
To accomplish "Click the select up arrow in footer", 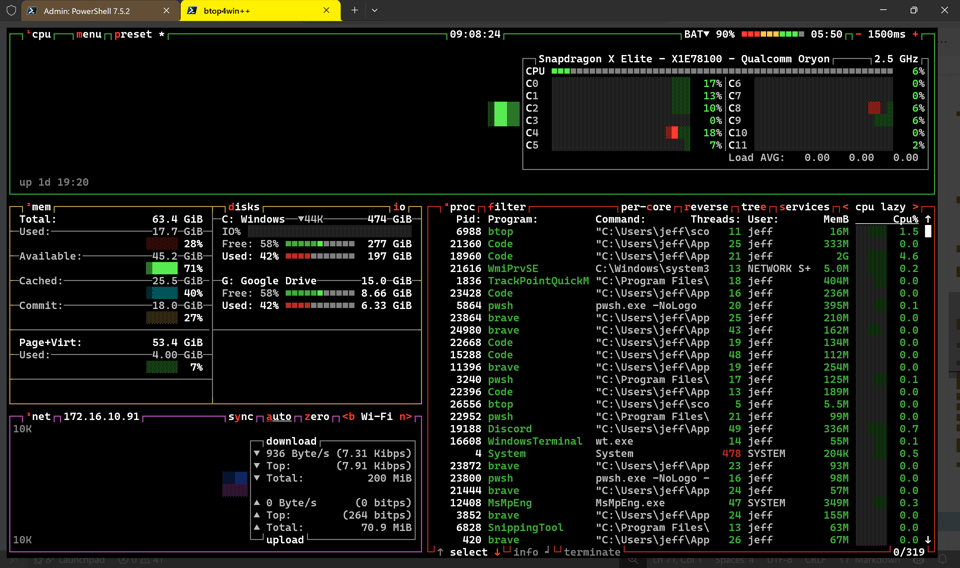I will coord(440,552).
